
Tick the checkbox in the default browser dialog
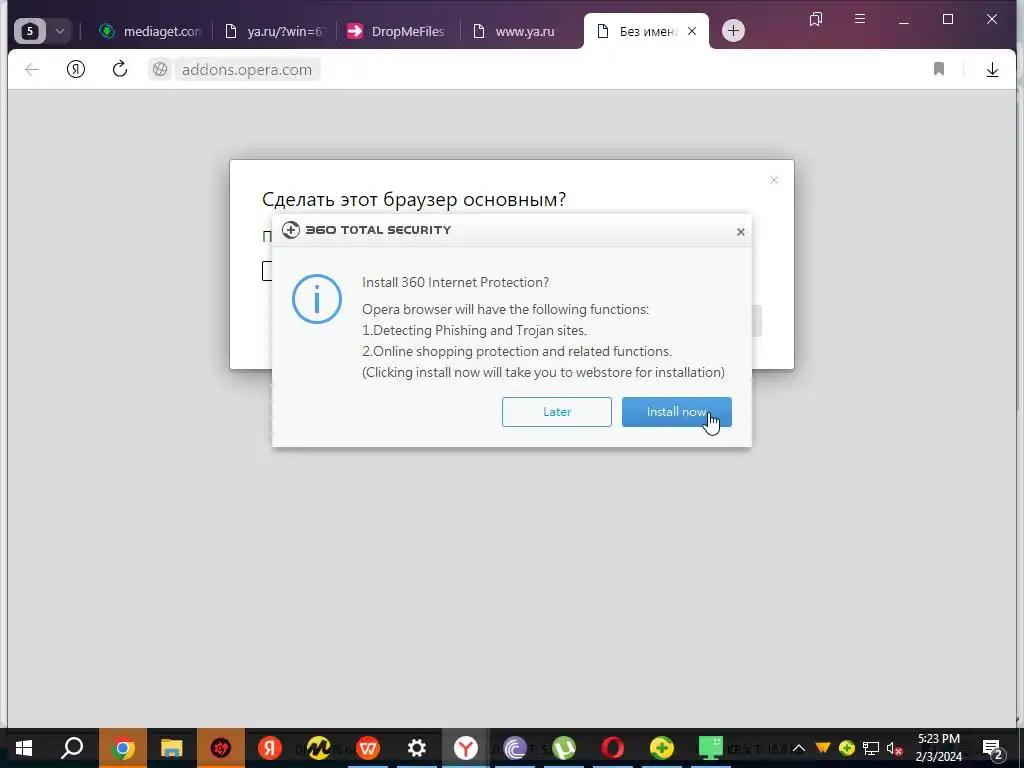(267, 271)
